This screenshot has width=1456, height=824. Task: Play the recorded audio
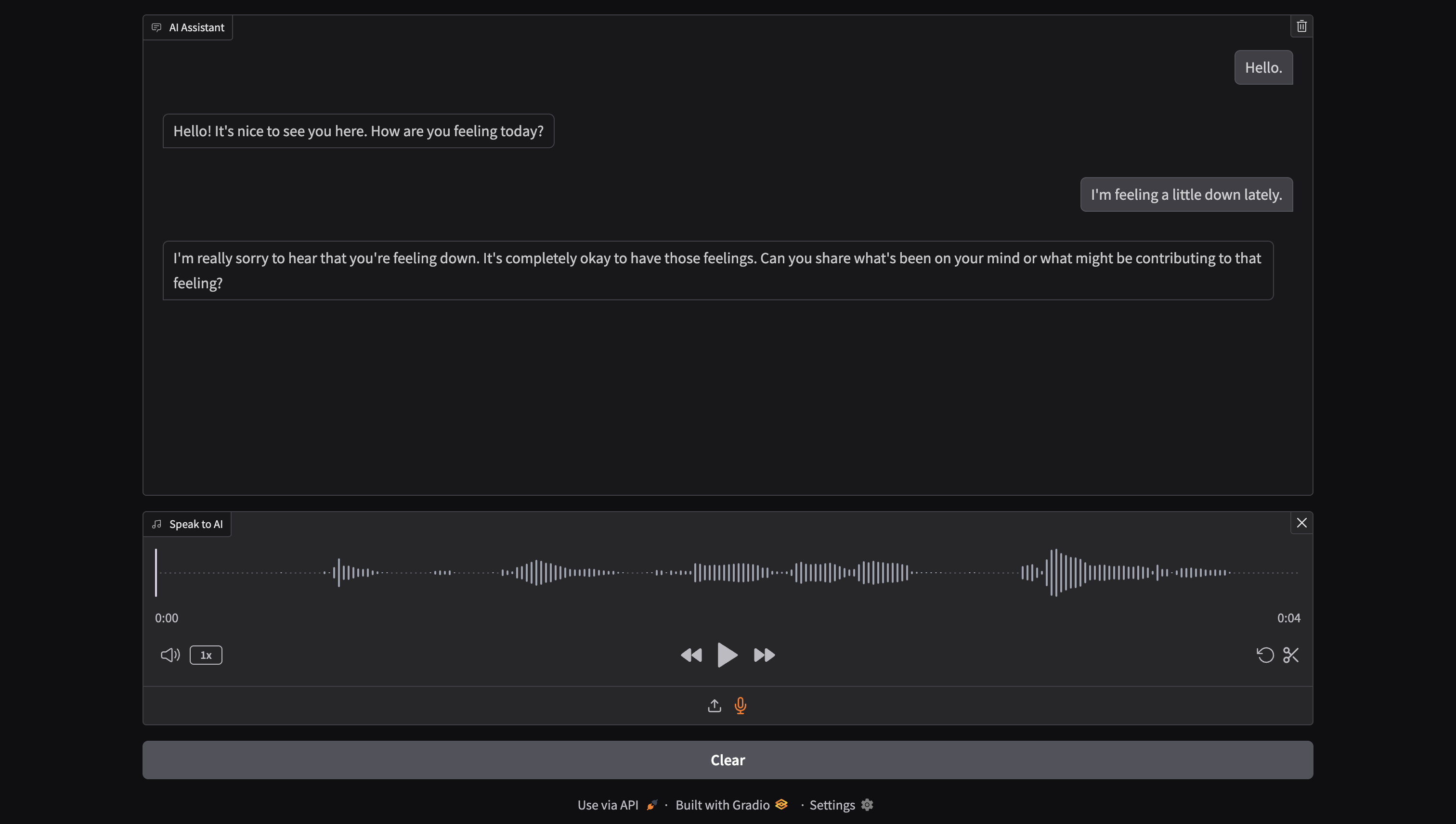coord(728,655)
